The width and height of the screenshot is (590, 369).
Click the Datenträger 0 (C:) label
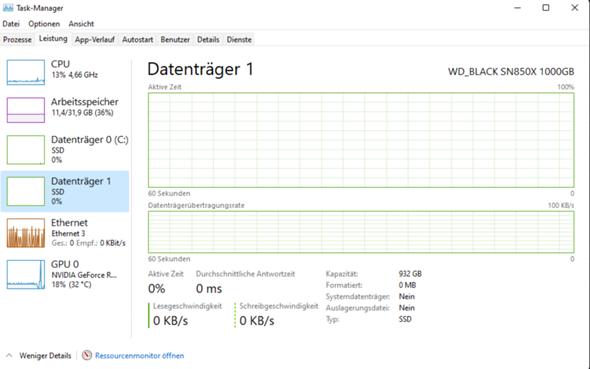click(90, 140)
